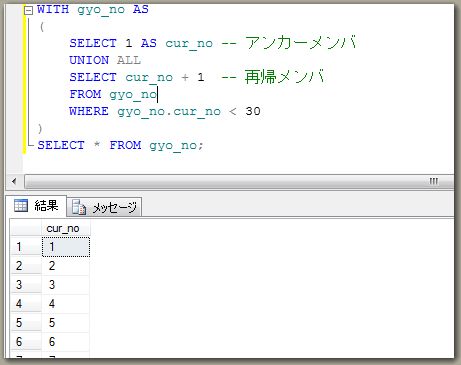Click the number 30 in WHERE clause

point(253,111)
